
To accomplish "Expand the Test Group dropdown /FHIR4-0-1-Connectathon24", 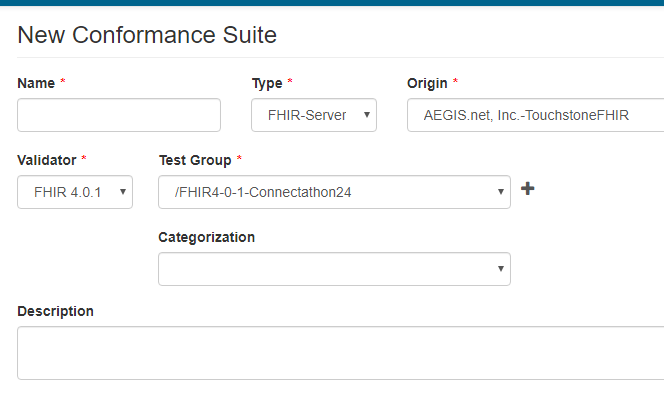I will [335, 192].
